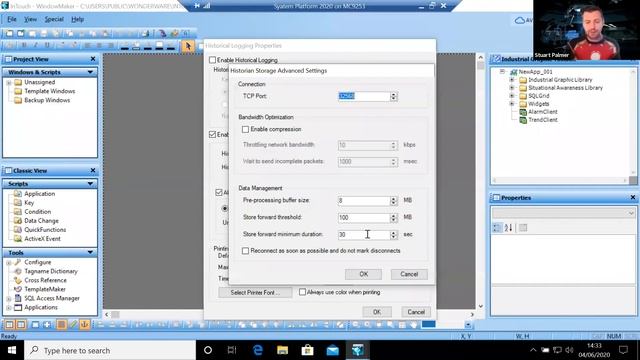Click the hand pan tool icon
Image resolution: width=640 pixels, height=360 pixels.
point(413,324)
